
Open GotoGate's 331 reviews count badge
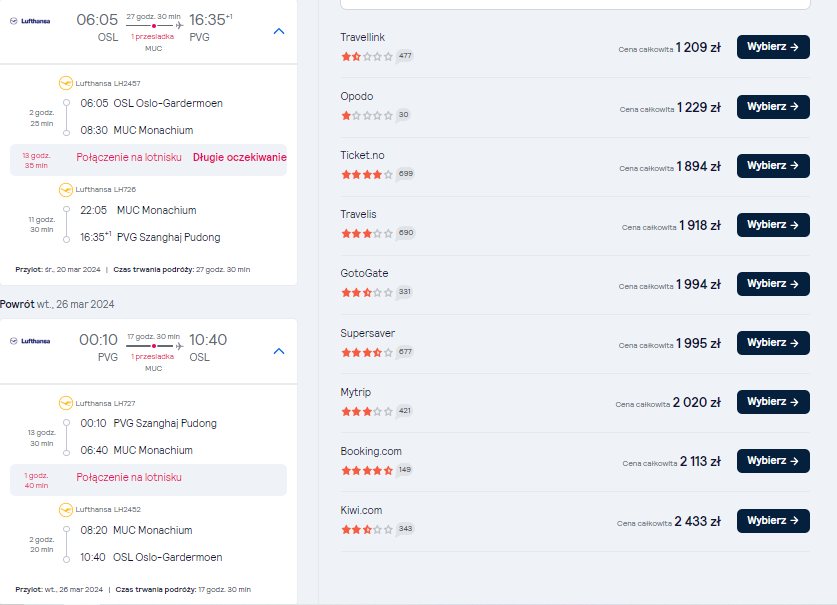tap(405, 292)
